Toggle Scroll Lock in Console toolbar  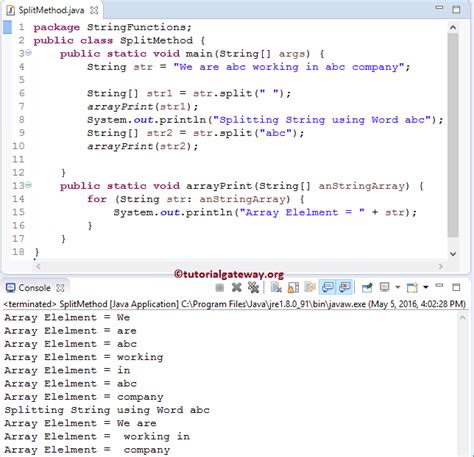click(293, 287)
